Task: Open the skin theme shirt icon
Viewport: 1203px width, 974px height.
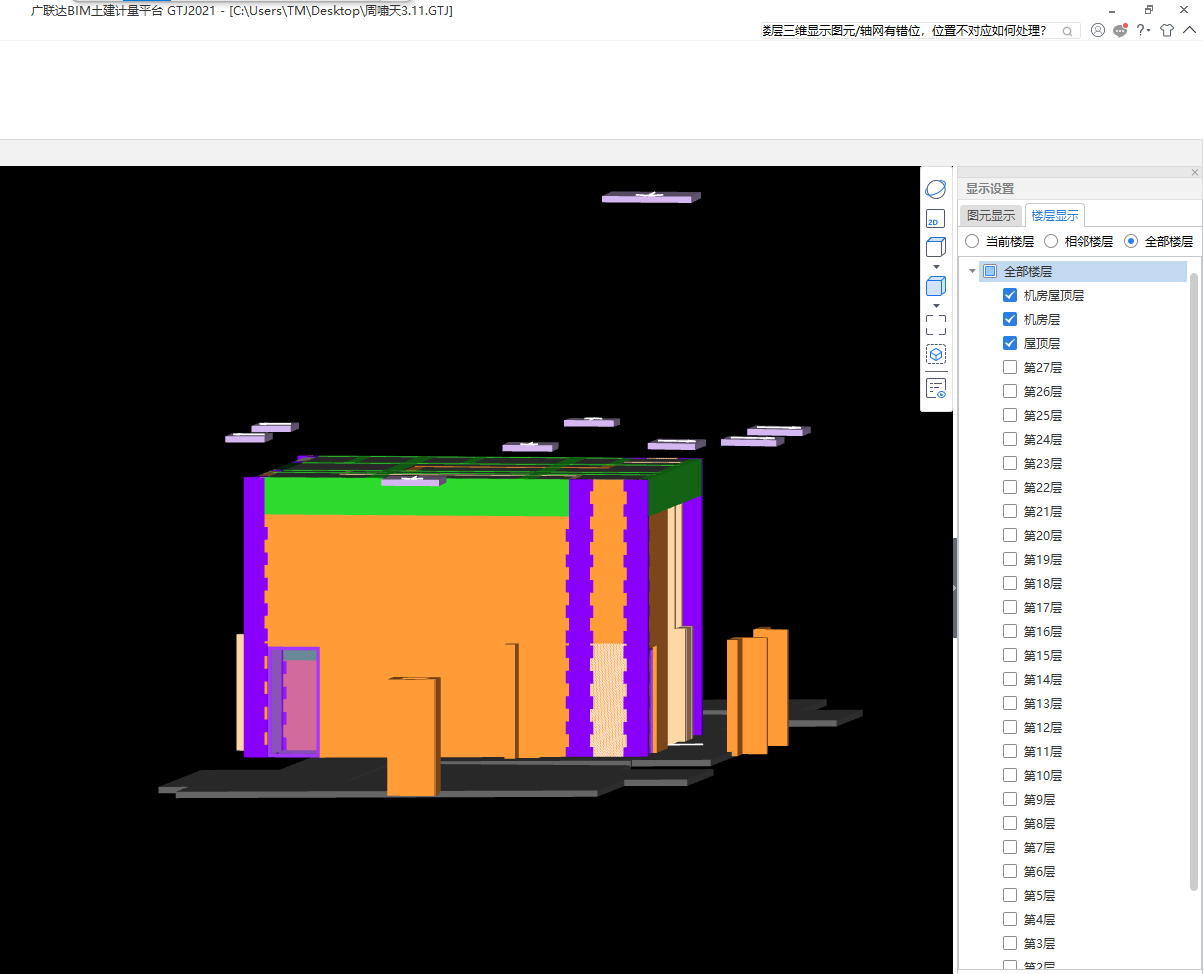Action: (x=1167, y=30)
